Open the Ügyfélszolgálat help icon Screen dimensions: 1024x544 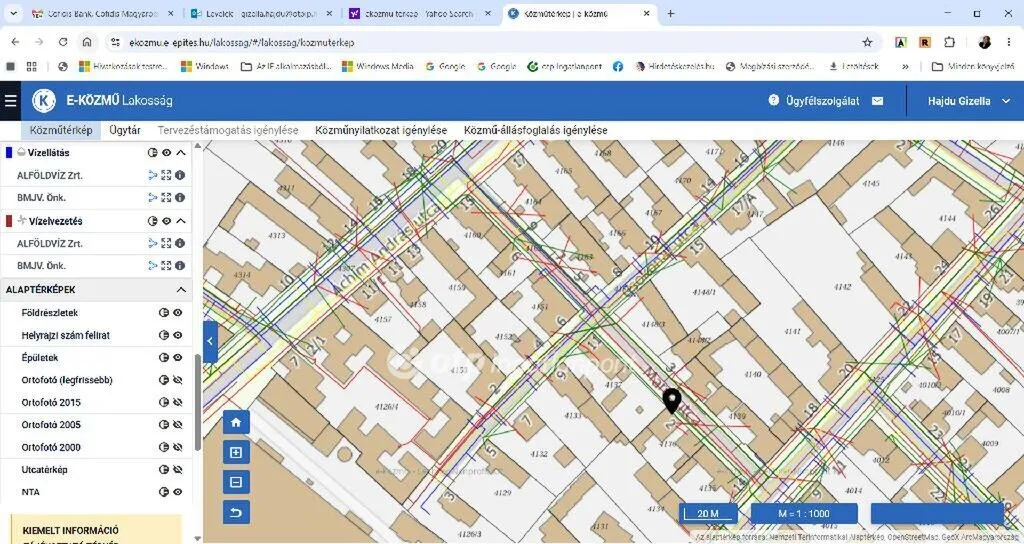[x=774, y=101]
